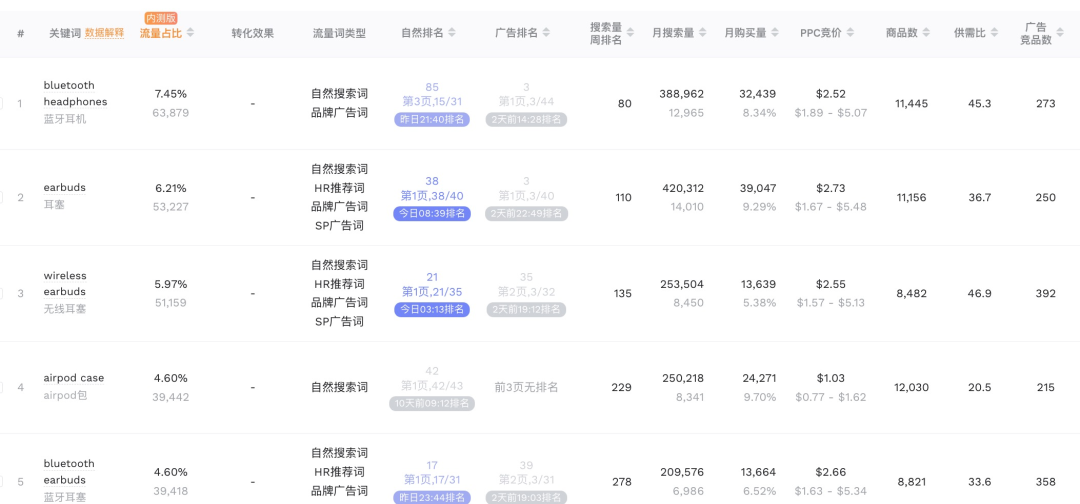Sort by 供需比 column arrows
The width and height of the screenshot is (1080, 504).
pos(994,33)
